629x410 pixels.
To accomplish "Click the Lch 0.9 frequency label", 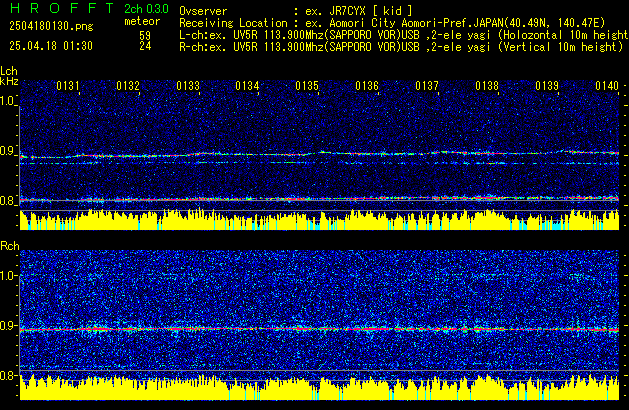I will [x=8, y=151].
